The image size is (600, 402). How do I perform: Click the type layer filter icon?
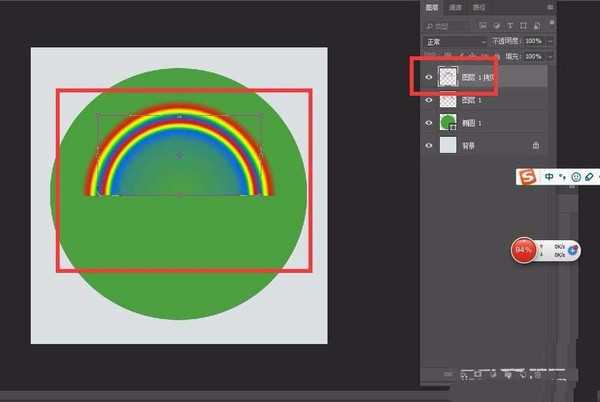click(x=510, y=25)
